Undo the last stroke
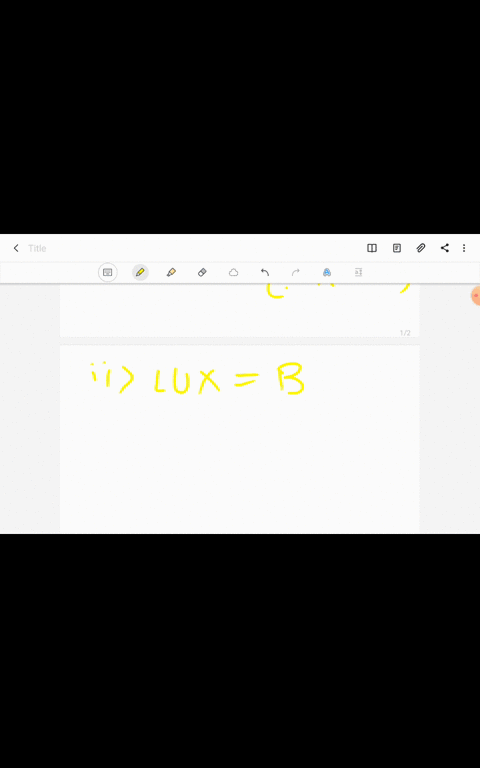The image size is (480, 768). (265, 272)
